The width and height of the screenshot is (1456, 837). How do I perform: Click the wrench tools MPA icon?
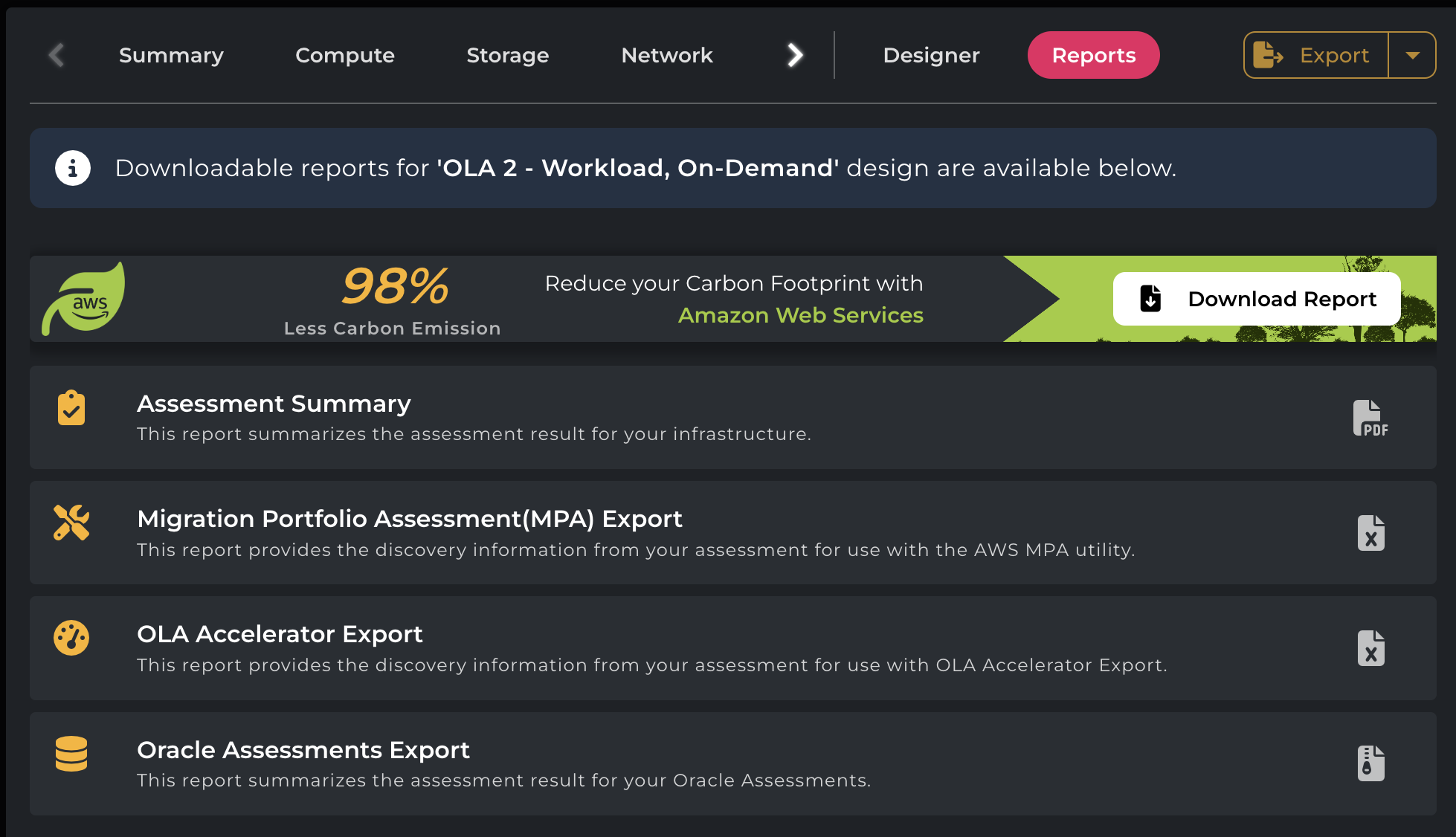point(71,523)
